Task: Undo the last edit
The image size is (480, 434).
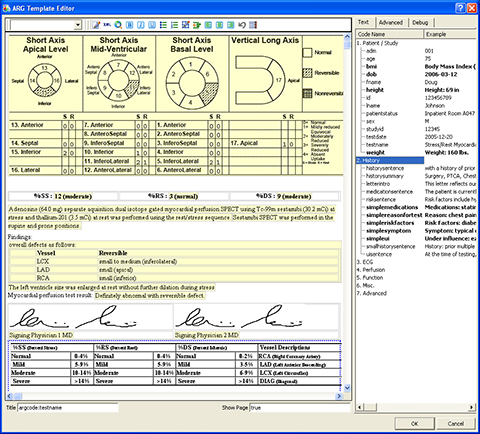Action: pyautogui.click(x=242, y=25)
